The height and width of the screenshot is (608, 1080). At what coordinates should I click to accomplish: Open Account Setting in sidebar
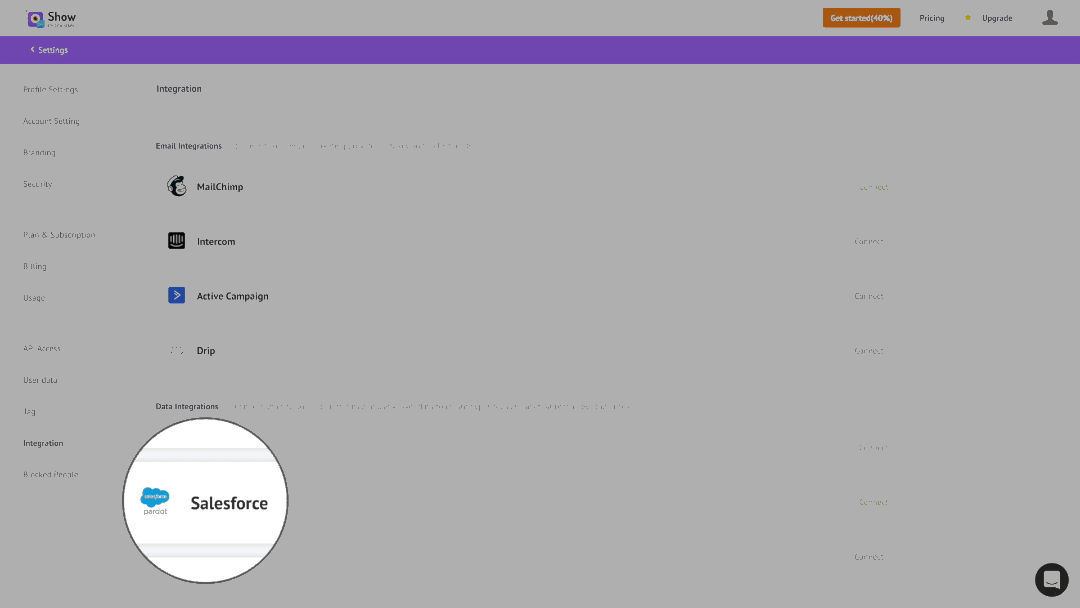click(x=51, y=121)
